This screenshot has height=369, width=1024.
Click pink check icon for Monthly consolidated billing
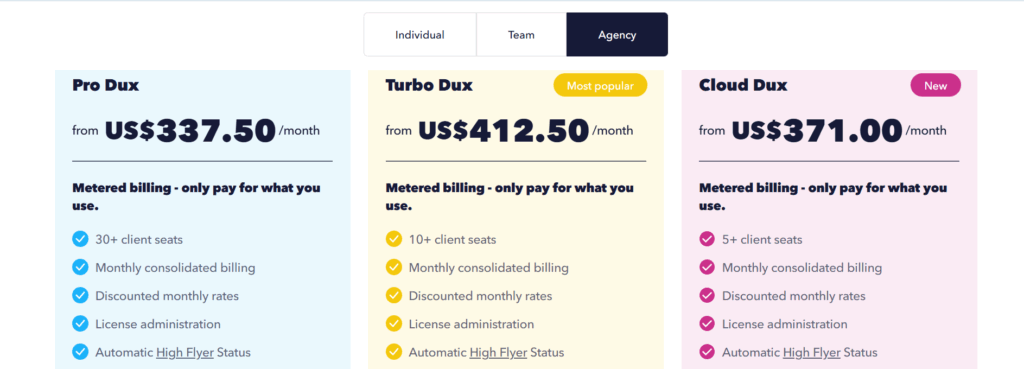click(707, 268)
